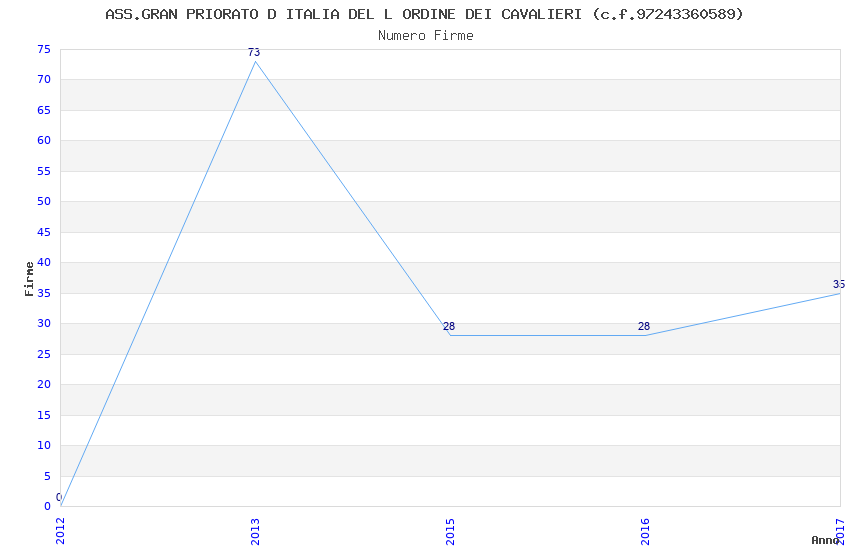Click the y-axis tick label 75
The image size is (850, 550).
pos(44,49)
